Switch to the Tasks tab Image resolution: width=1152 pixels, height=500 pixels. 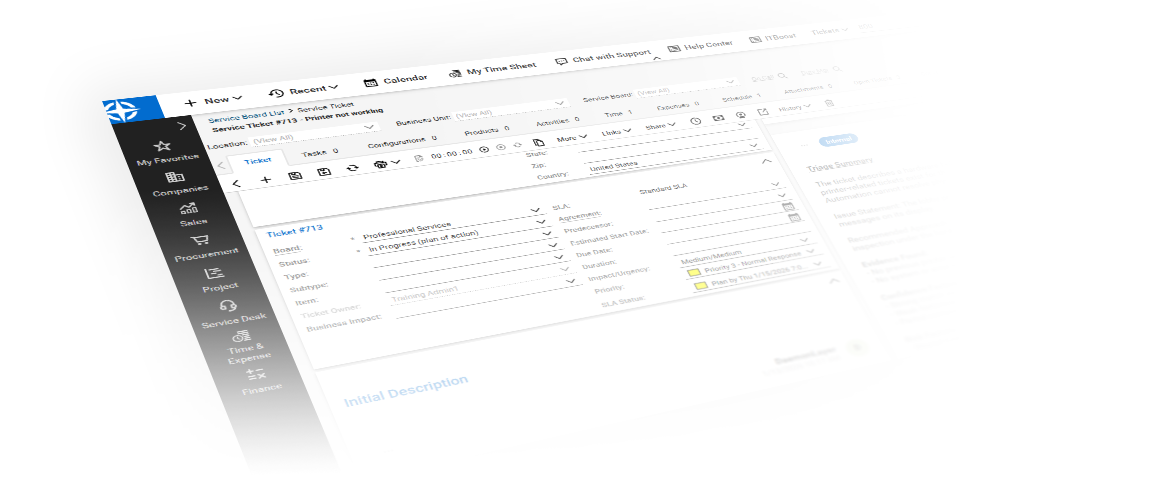319,153
